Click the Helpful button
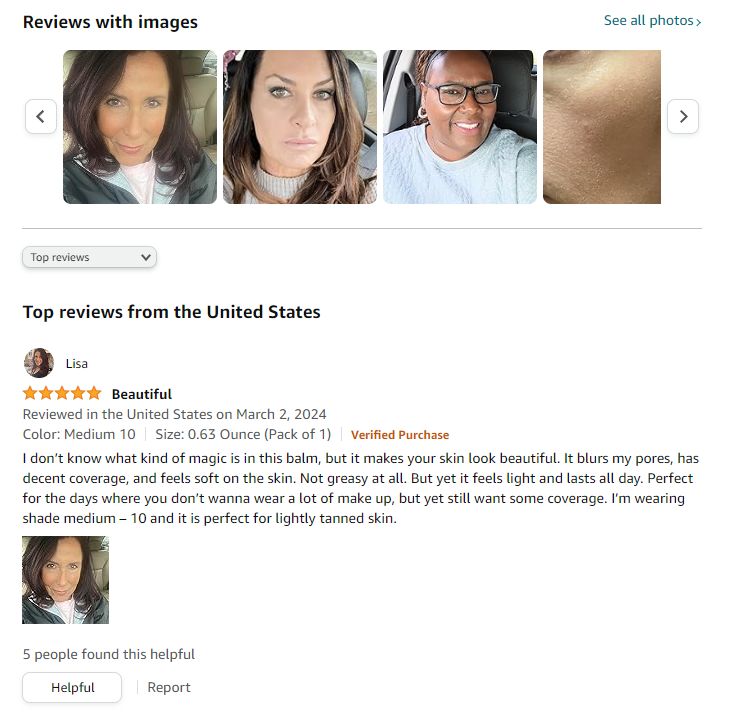Screen dimensions: 744x716 coord(72,688)
